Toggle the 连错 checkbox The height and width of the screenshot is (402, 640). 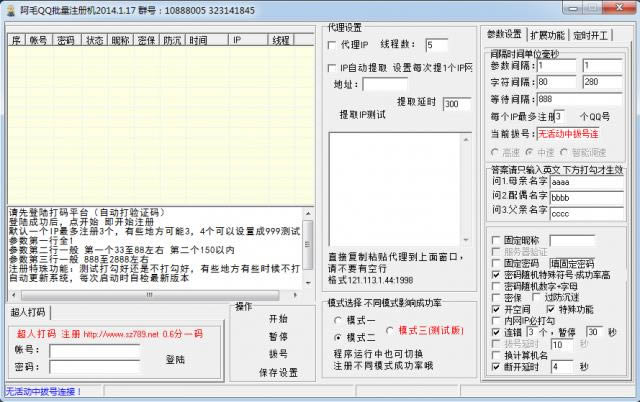tap(496, 332)
